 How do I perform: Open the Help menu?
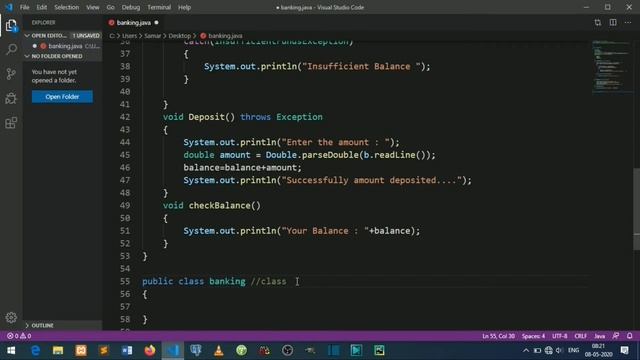(184, 7)
